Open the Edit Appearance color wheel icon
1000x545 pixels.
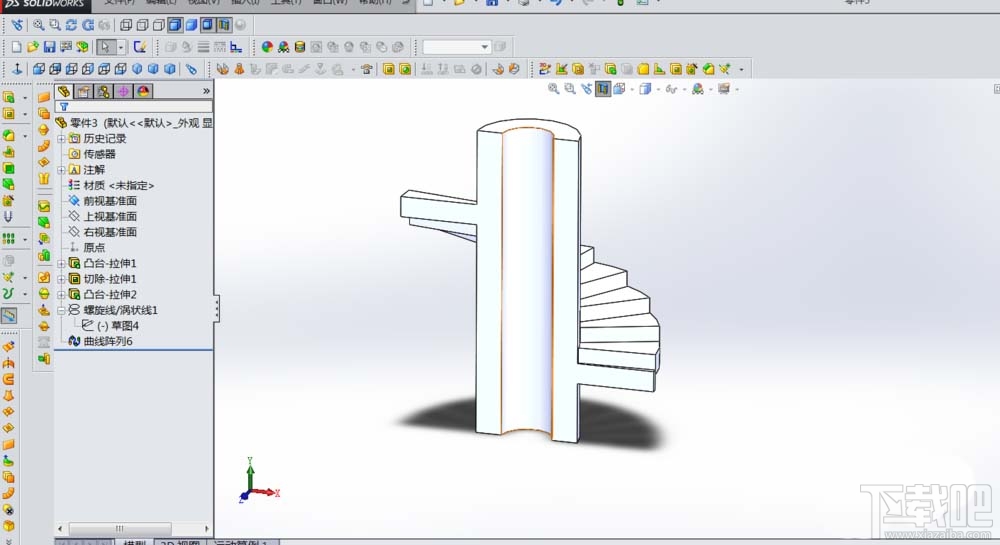click(x=267, y=47)
